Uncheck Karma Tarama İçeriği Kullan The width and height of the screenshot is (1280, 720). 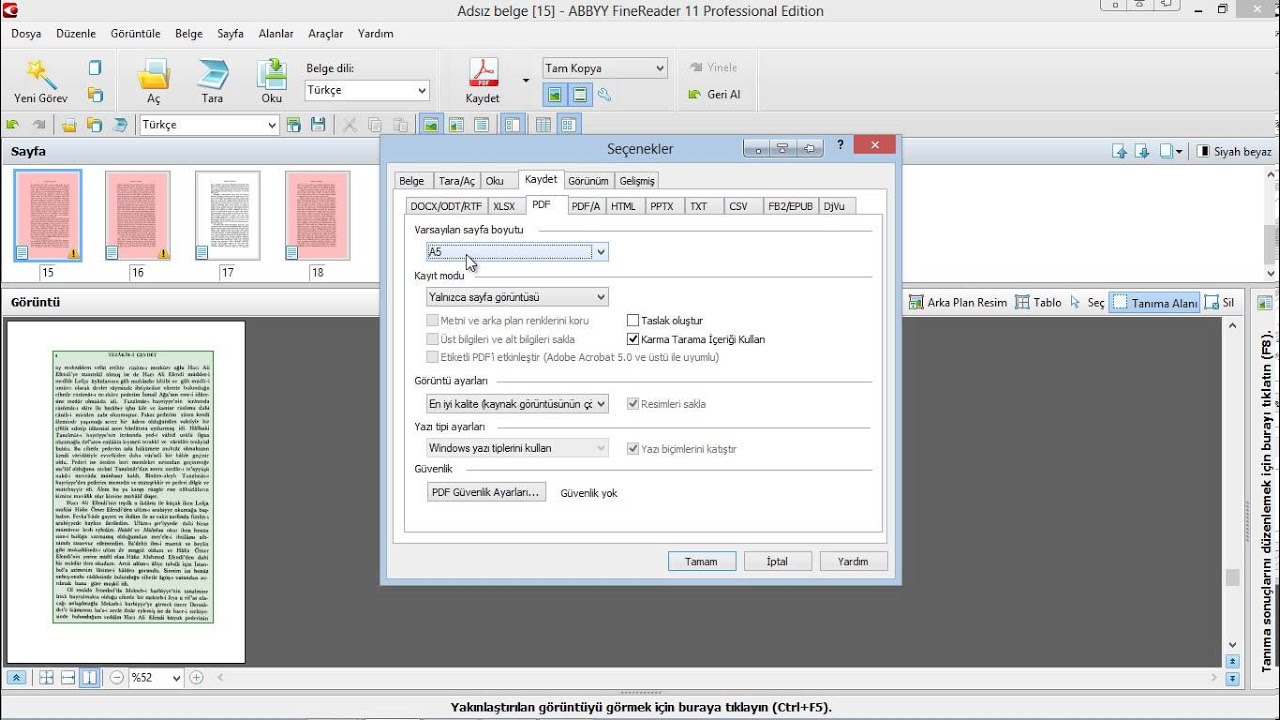(633, 339)
